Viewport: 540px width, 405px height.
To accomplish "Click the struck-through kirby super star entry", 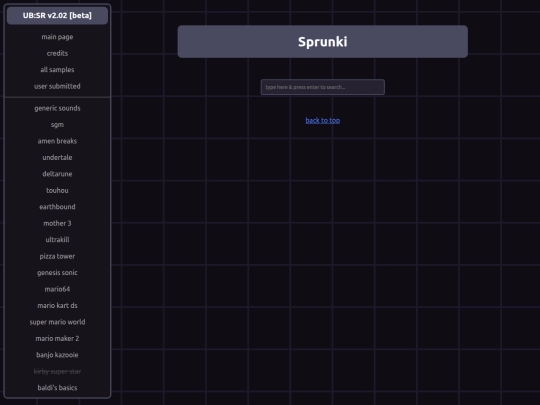I will (x=57, y=372).
